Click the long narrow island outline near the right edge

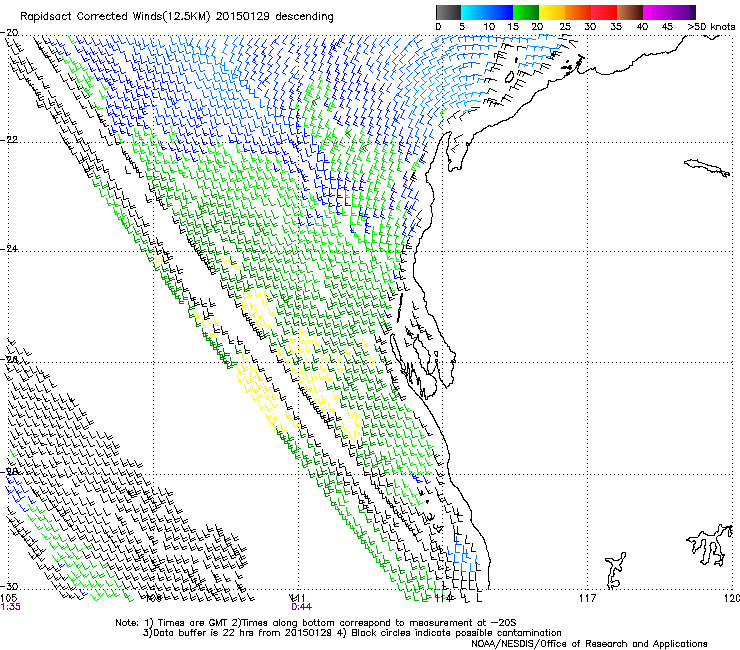(x=707, y=168)
